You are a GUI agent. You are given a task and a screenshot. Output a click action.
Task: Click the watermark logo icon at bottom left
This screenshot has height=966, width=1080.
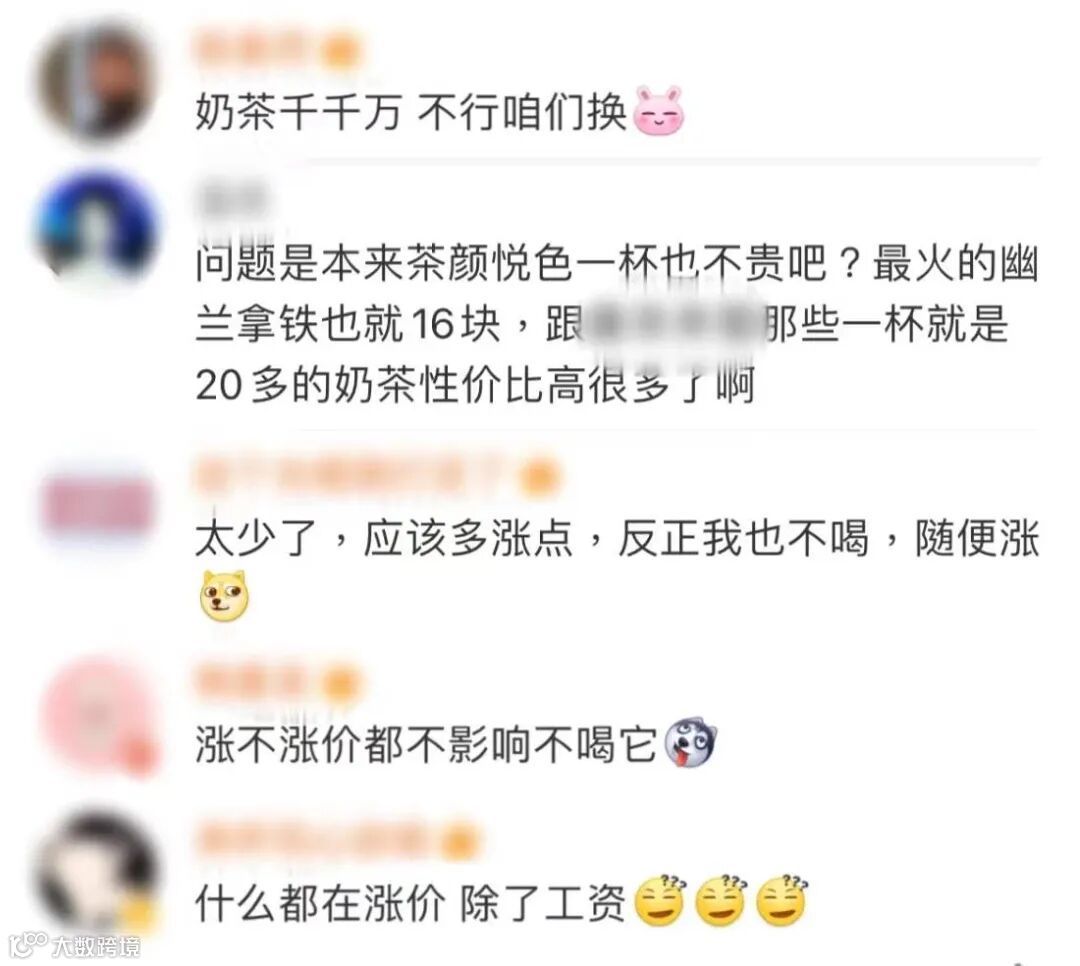pyautogui.click(x=28, y=944)
